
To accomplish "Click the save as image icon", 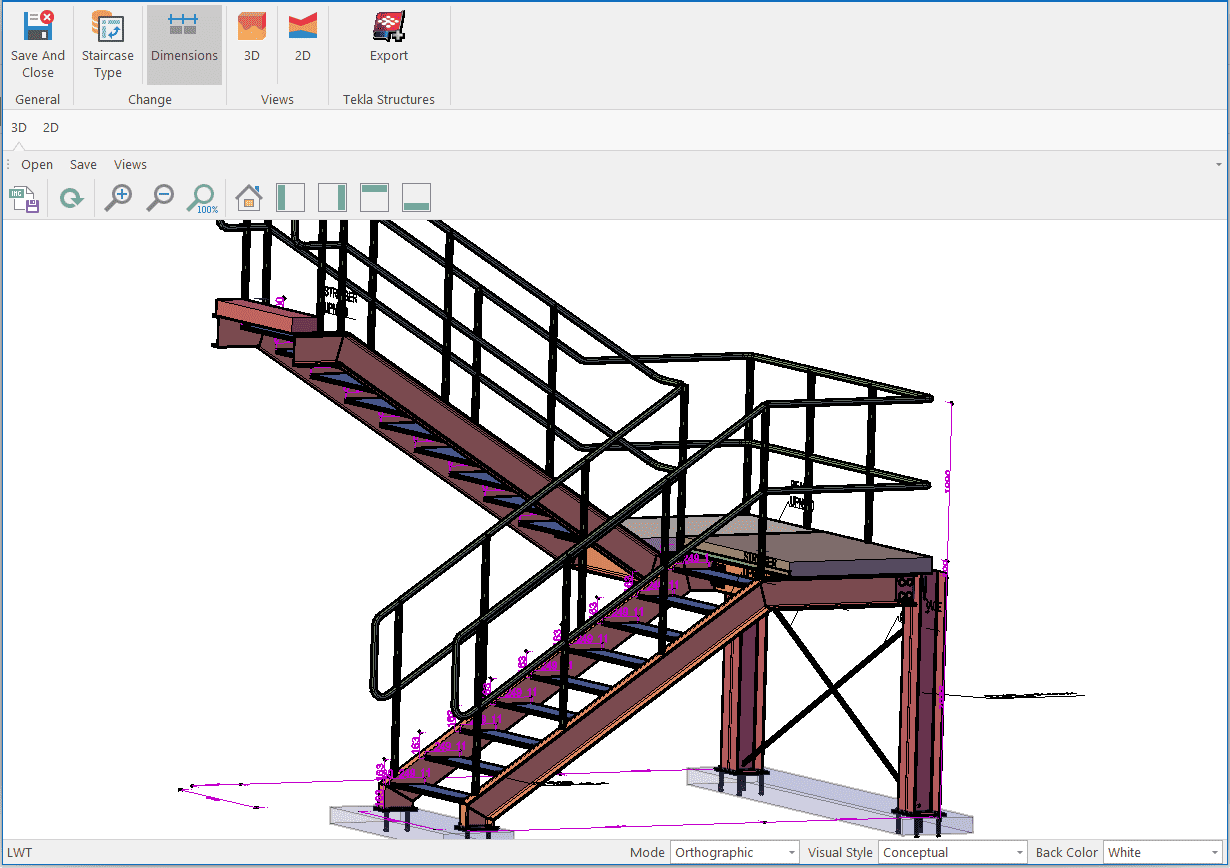I will click(25, 199).
